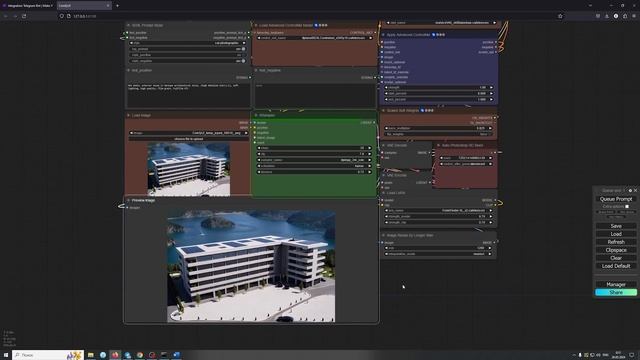
Task: Open control_net_name dropdown in ControlNet loader
Action: click(314, 38)
